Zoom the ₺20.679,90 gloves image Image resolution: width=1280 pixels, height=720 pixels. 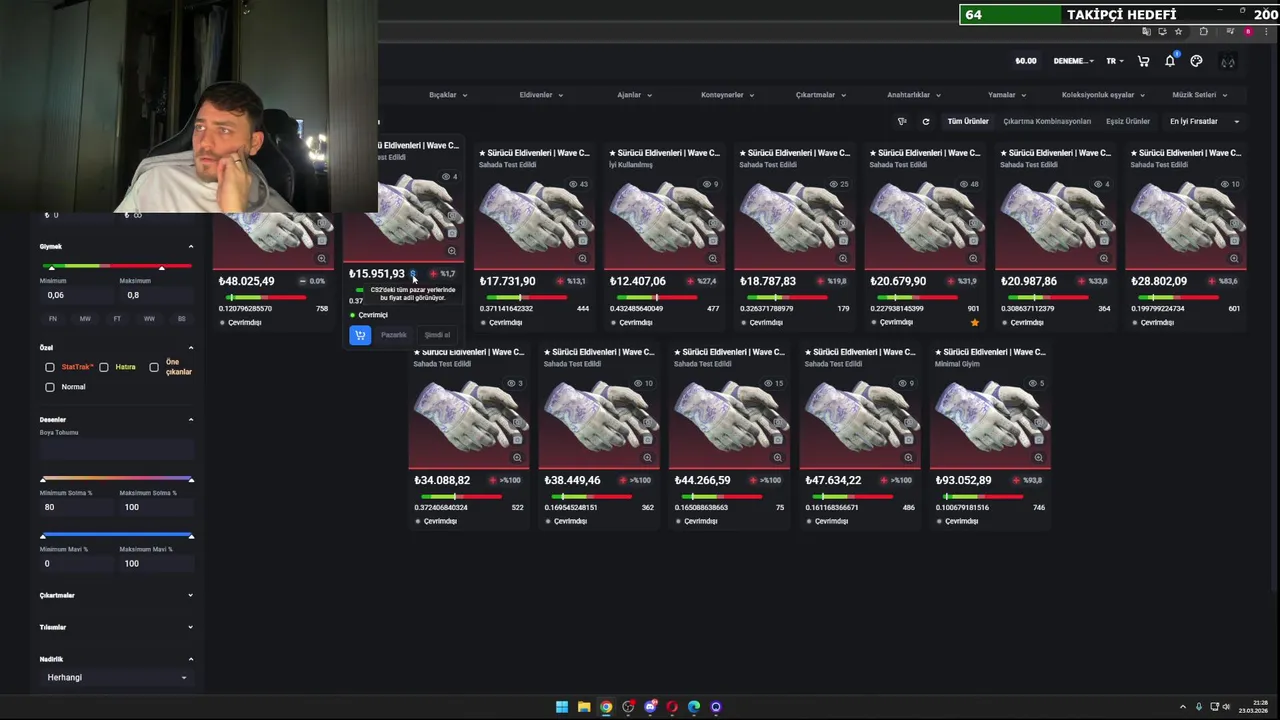pyautogui.click(x=973, y=258)
